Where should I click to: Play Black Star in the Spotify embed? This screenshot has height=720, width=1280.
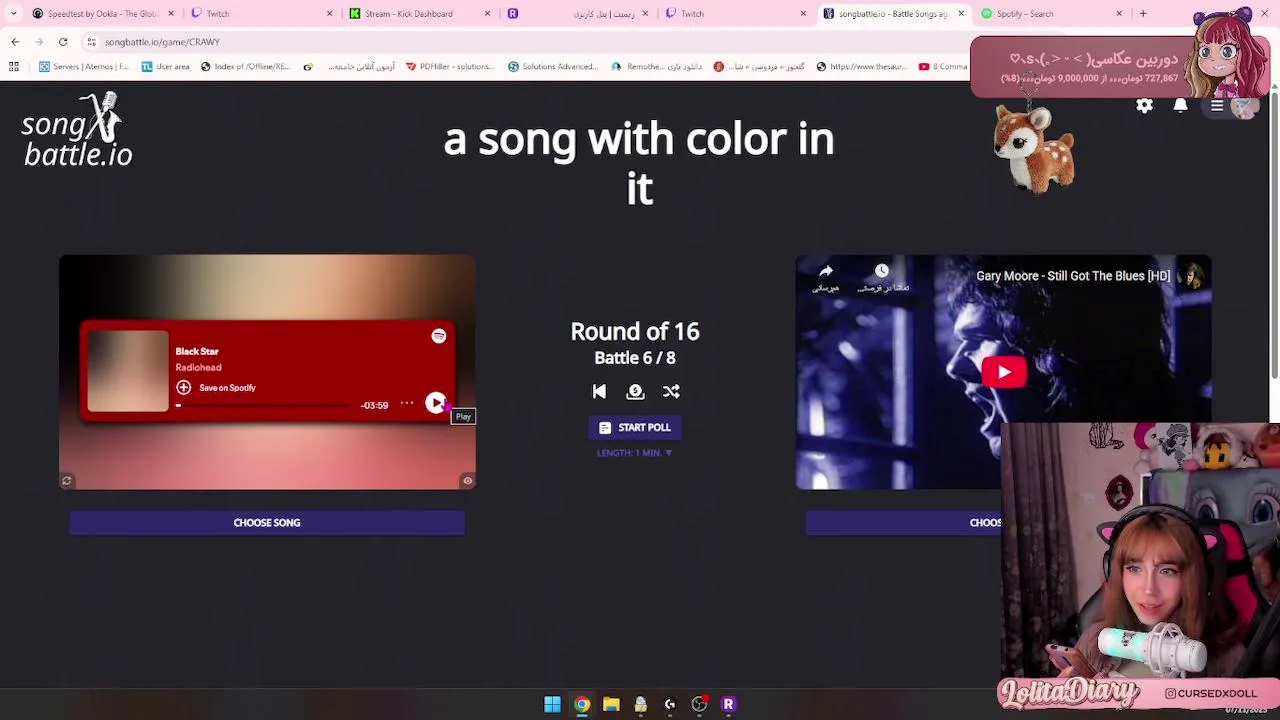[x=436, y=402]
